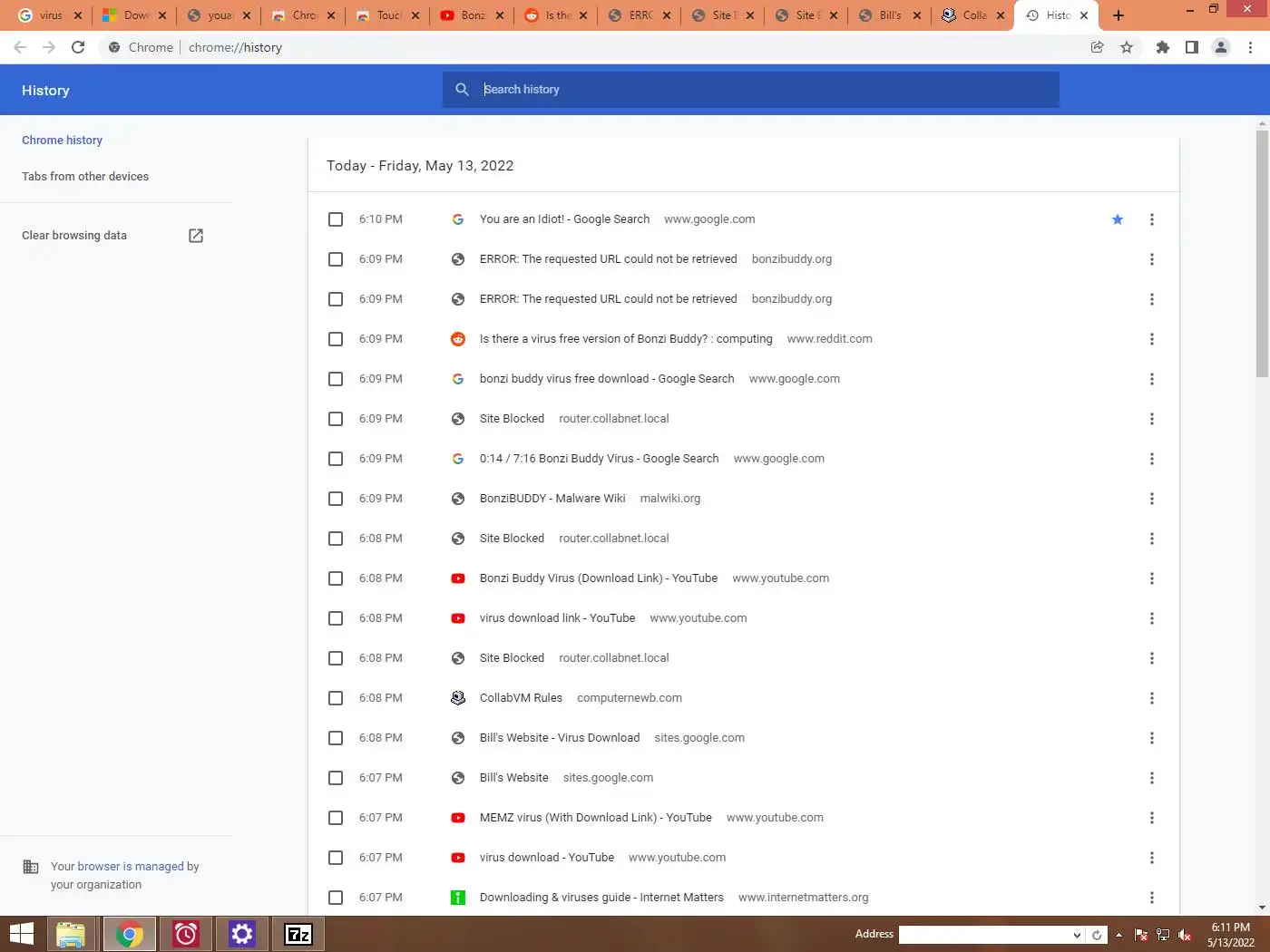Bookmark this page with the star icon

tap(1127, 47)
